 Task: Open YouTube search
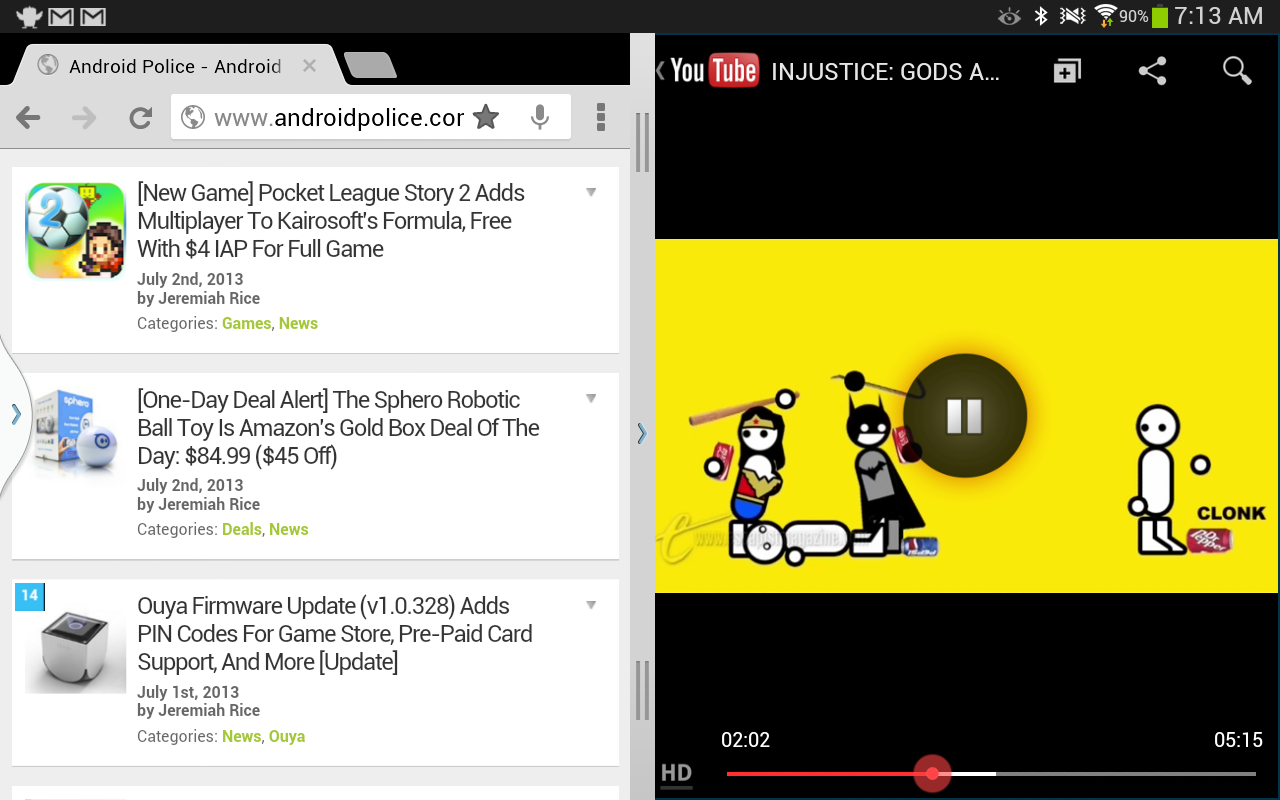(1237, 70)
